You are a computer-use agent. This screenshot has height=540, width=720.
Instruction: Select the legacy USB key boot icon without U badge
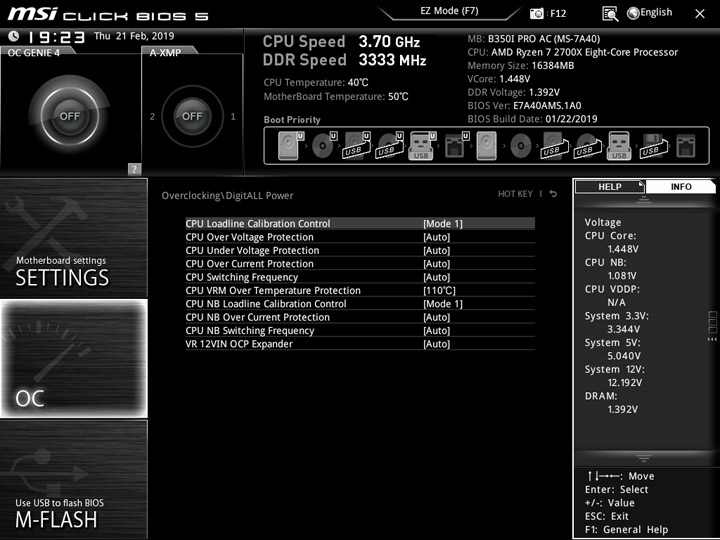coord(619,146)
